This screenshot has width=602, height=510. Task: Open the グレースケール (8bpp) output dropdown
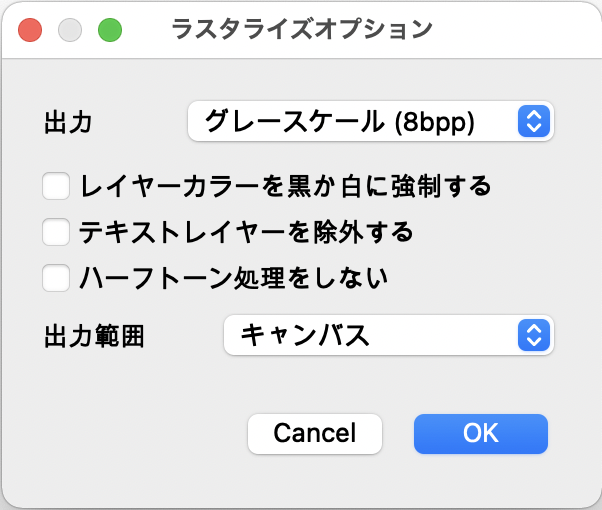[x=370, y=122]
